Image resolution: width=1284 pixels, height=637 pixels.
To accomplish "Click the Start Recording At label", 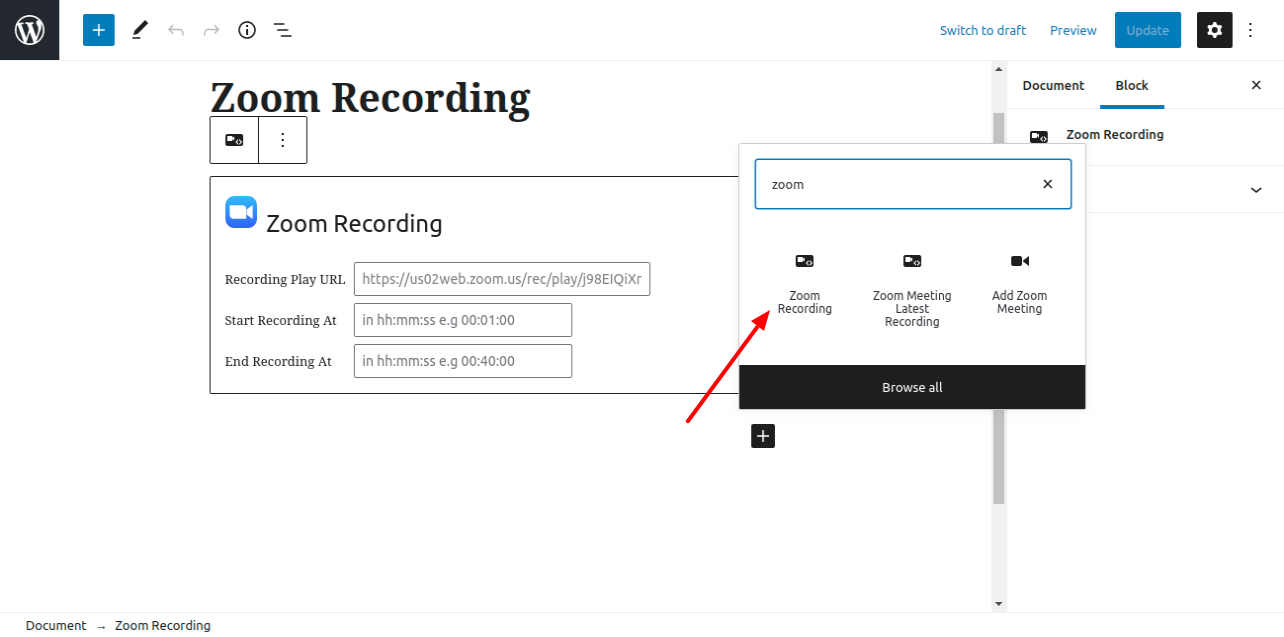I will tap(281, 321).
